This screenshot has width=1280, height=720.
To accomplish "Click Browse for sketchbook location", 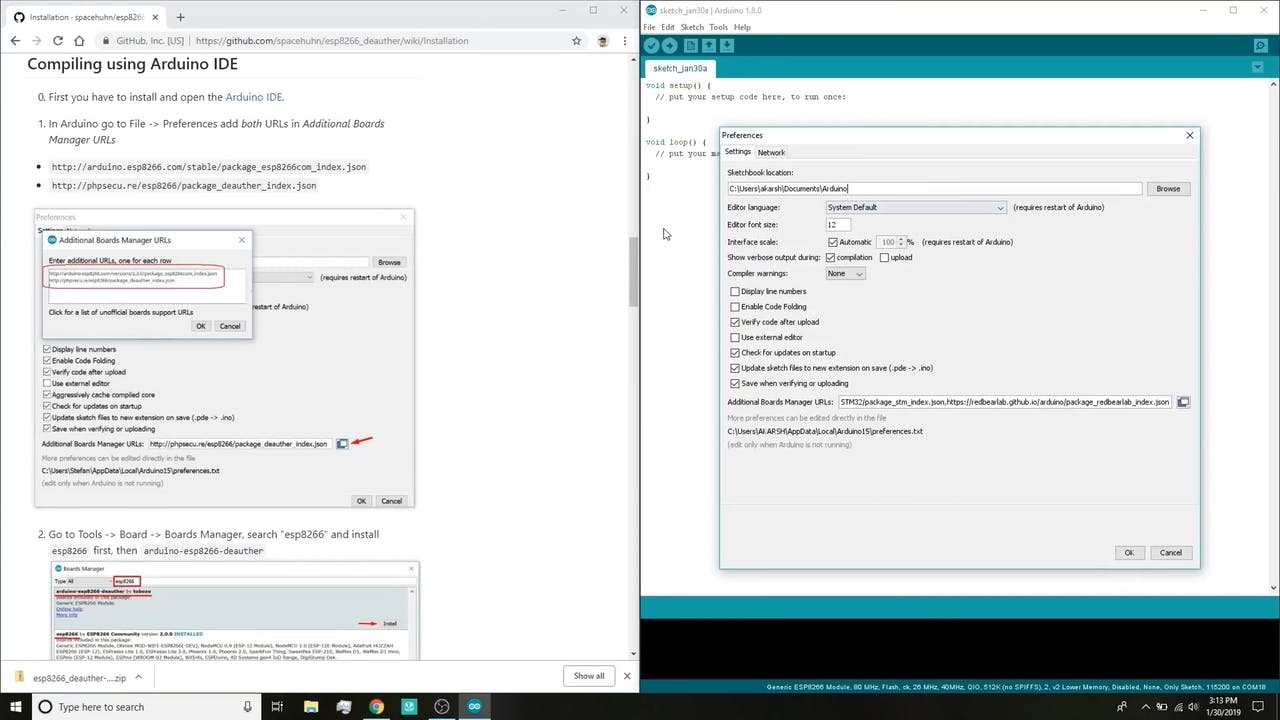I will [1168, 188].
